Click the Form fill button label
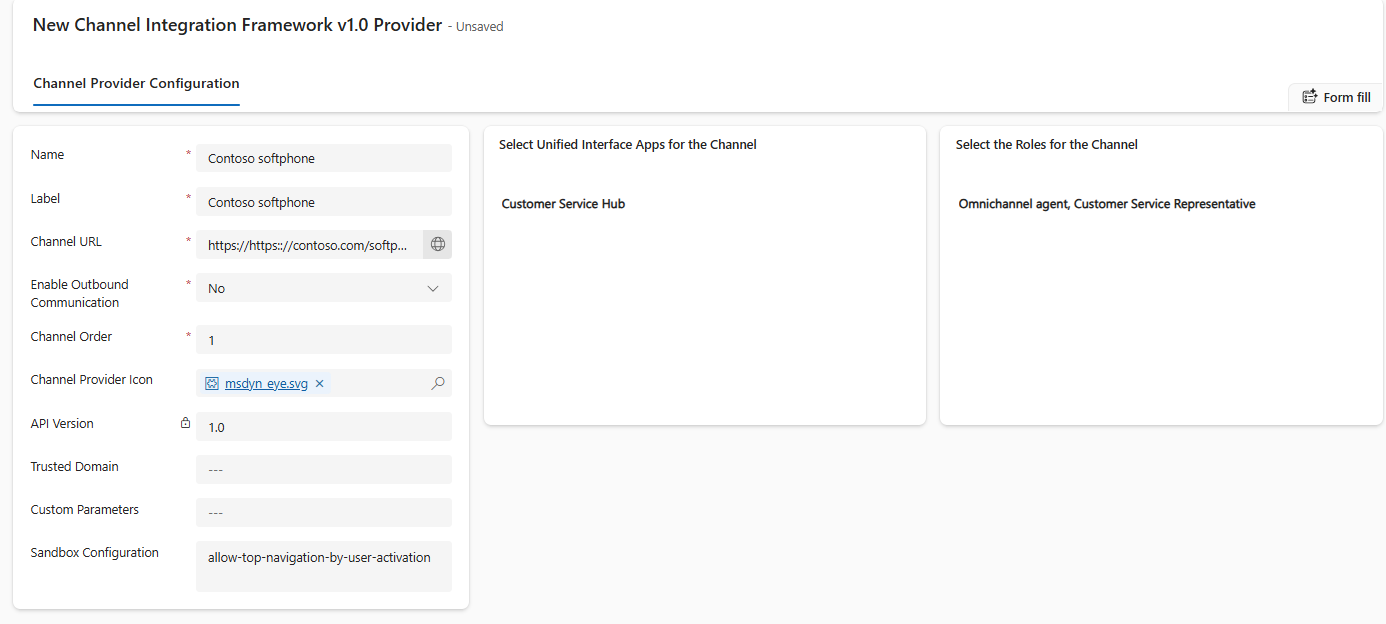 (1346, 97)
